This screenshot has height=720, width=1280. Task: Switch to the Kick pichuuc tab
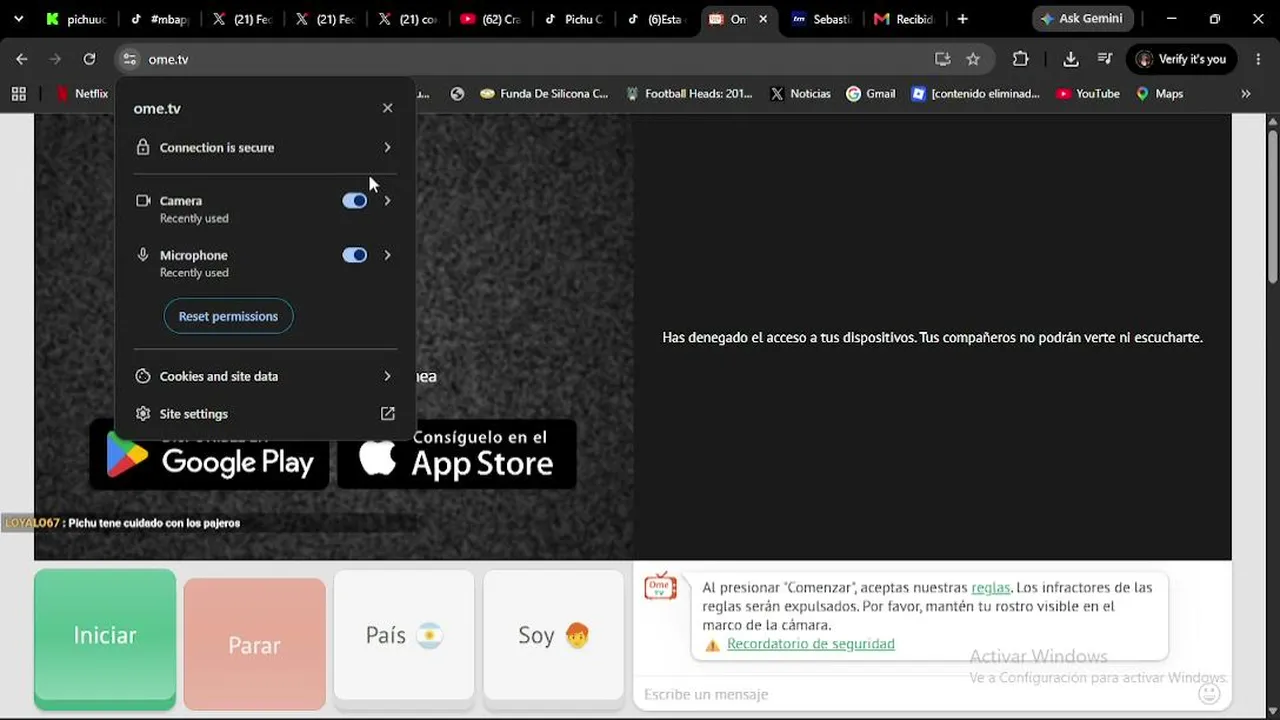(76, 19)
